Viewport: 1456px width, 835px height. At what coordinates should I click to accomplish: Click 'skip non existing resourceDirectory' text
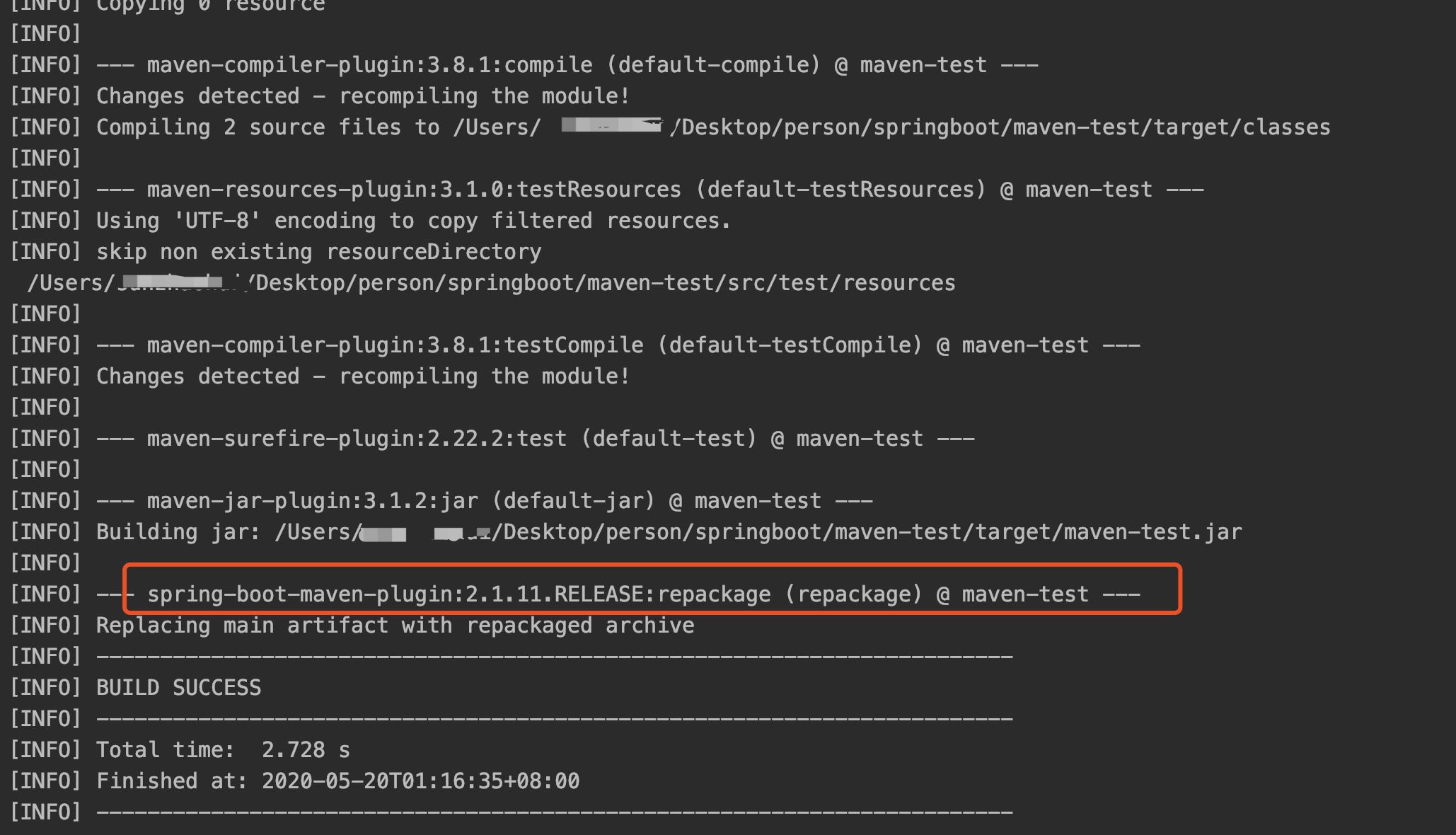318,252
